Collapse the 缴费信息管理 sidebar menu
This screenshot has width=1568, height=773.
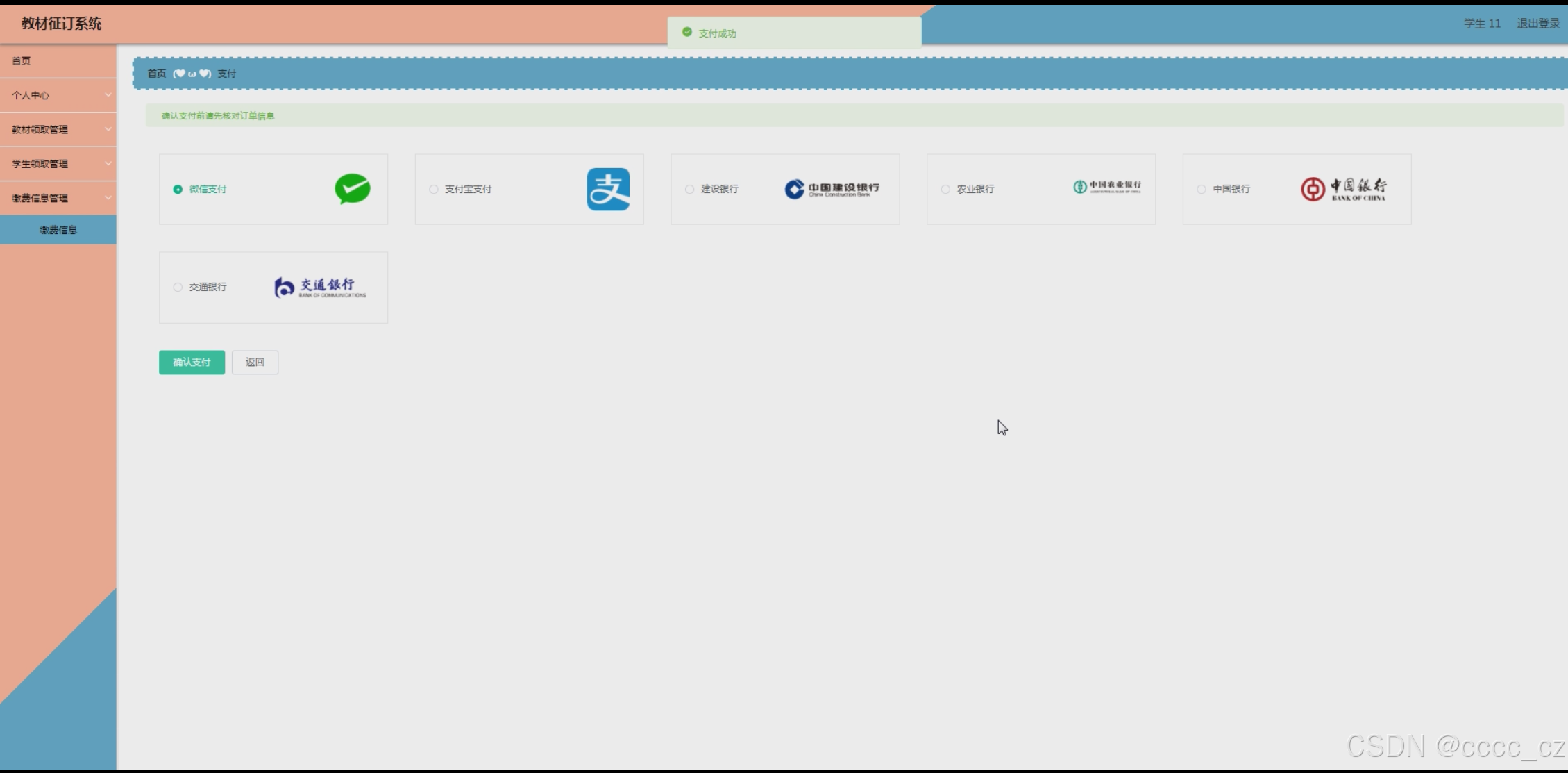click(x=58, y=198)
